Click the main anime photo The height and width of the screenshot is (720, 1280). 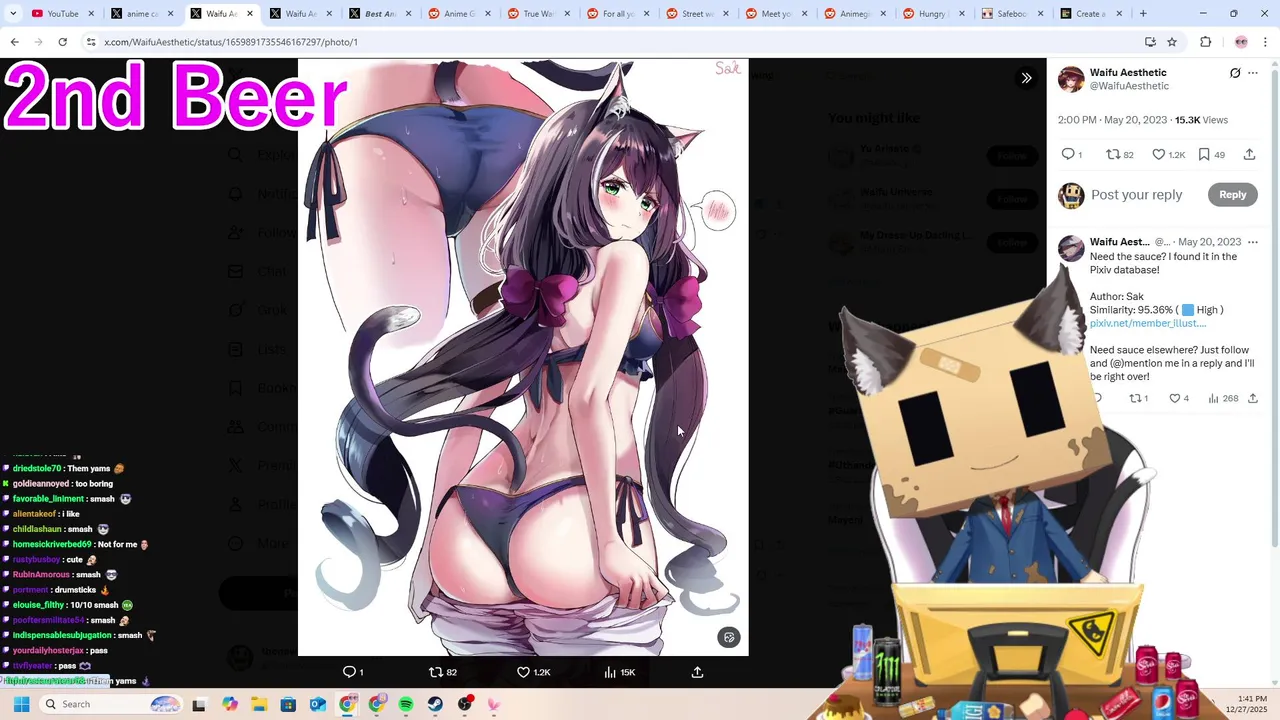click(523, 357)
